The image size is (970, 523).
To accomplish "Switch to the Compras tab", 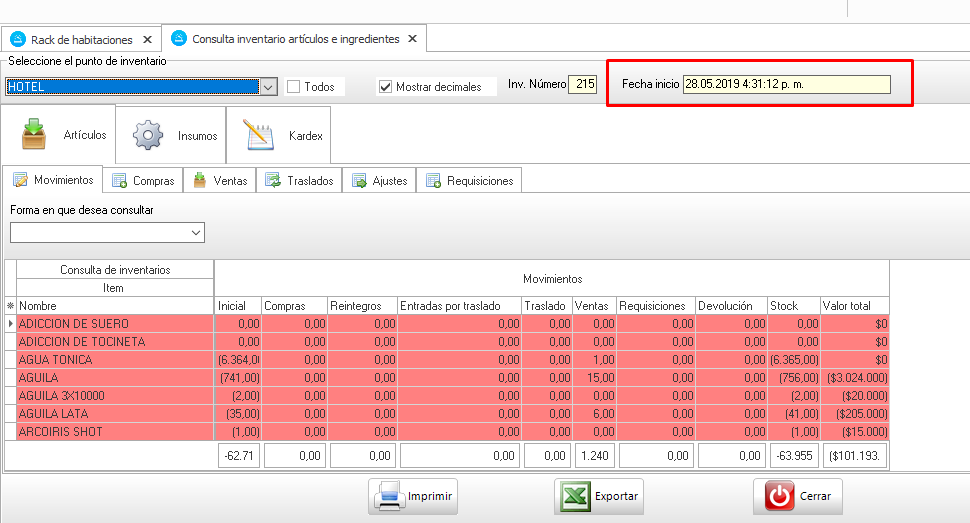I will click(142, 181).
